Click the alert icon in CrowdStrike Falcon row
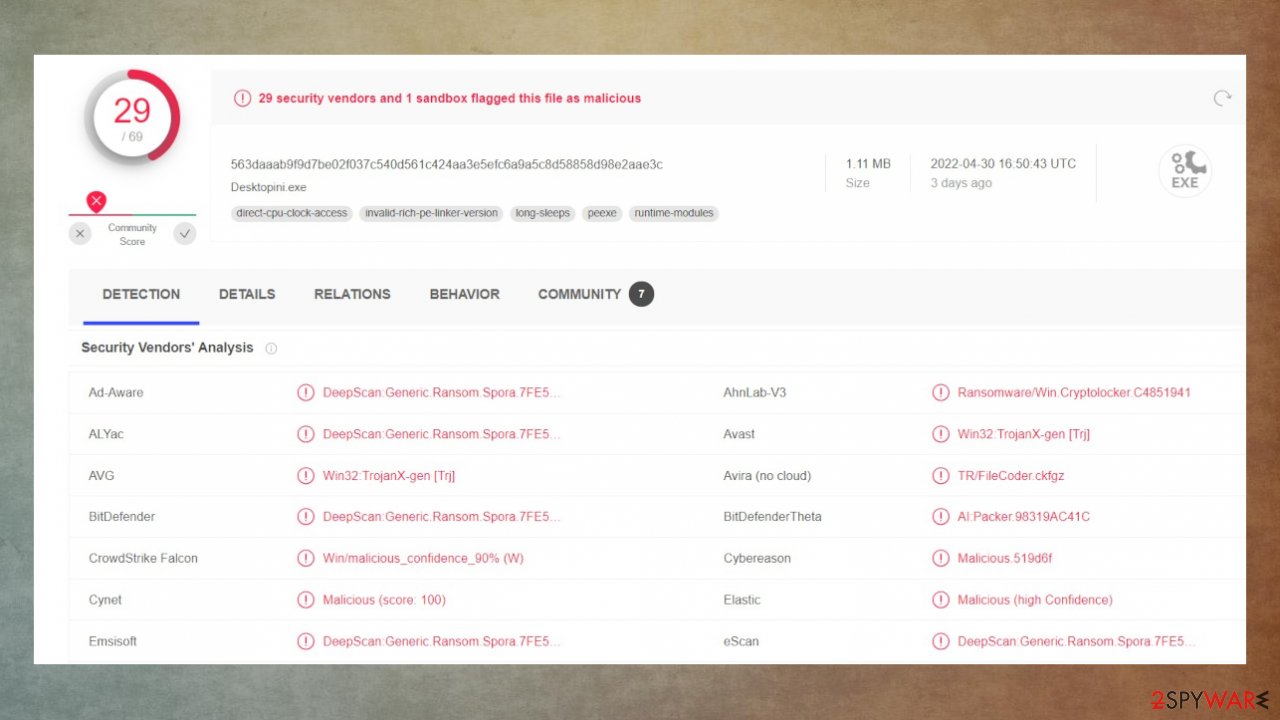 click(306, 558)
